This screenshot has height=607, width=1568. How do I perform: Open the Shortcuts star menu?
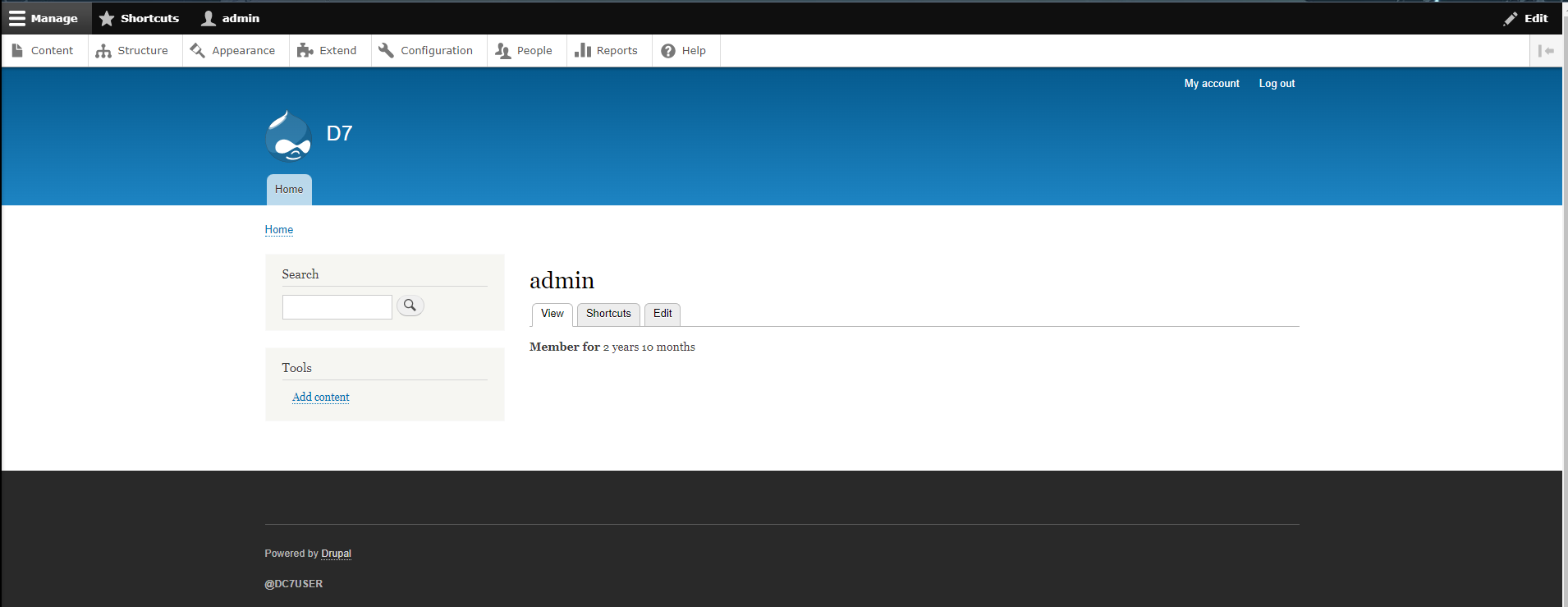point(139,18)
